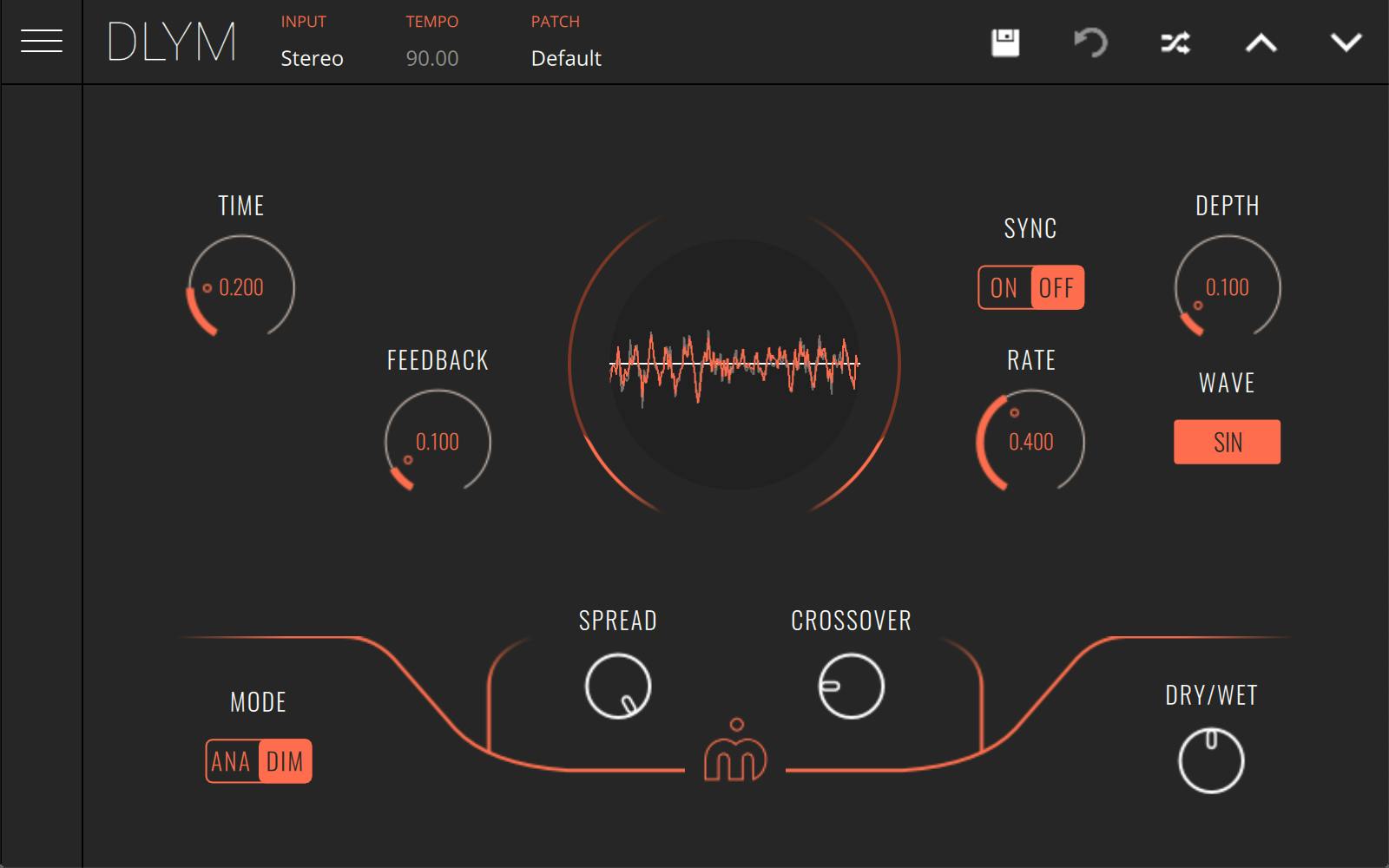Click the TEMPO value 90.00
Image resolution: width=1389 pixels, height=868 pixels.
(431, 58)
